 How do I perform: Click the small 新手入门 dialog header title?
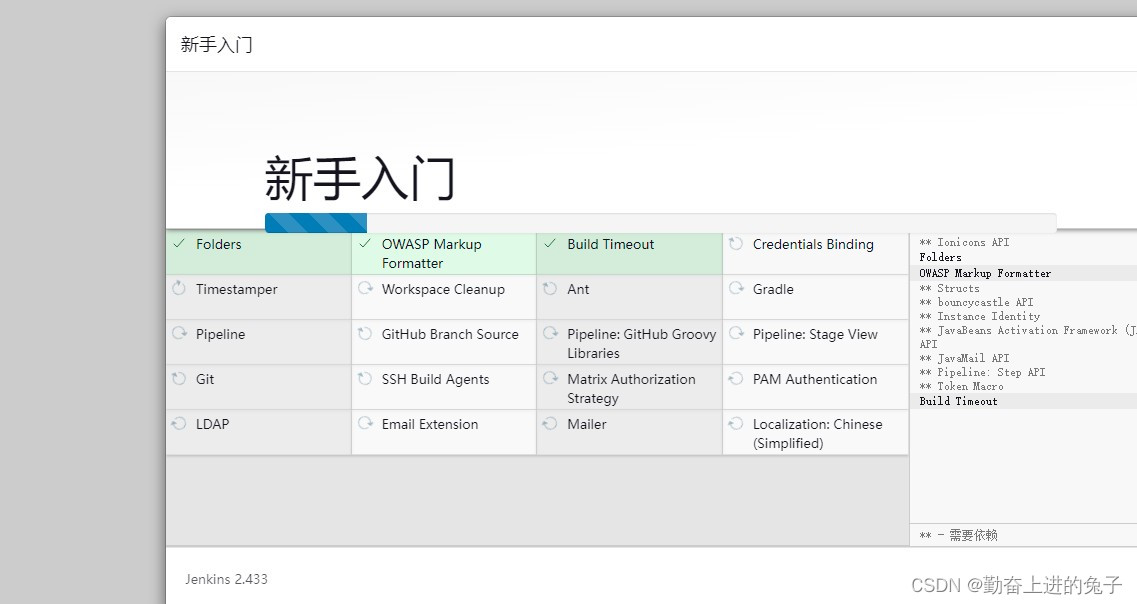[x=216, y=44]
